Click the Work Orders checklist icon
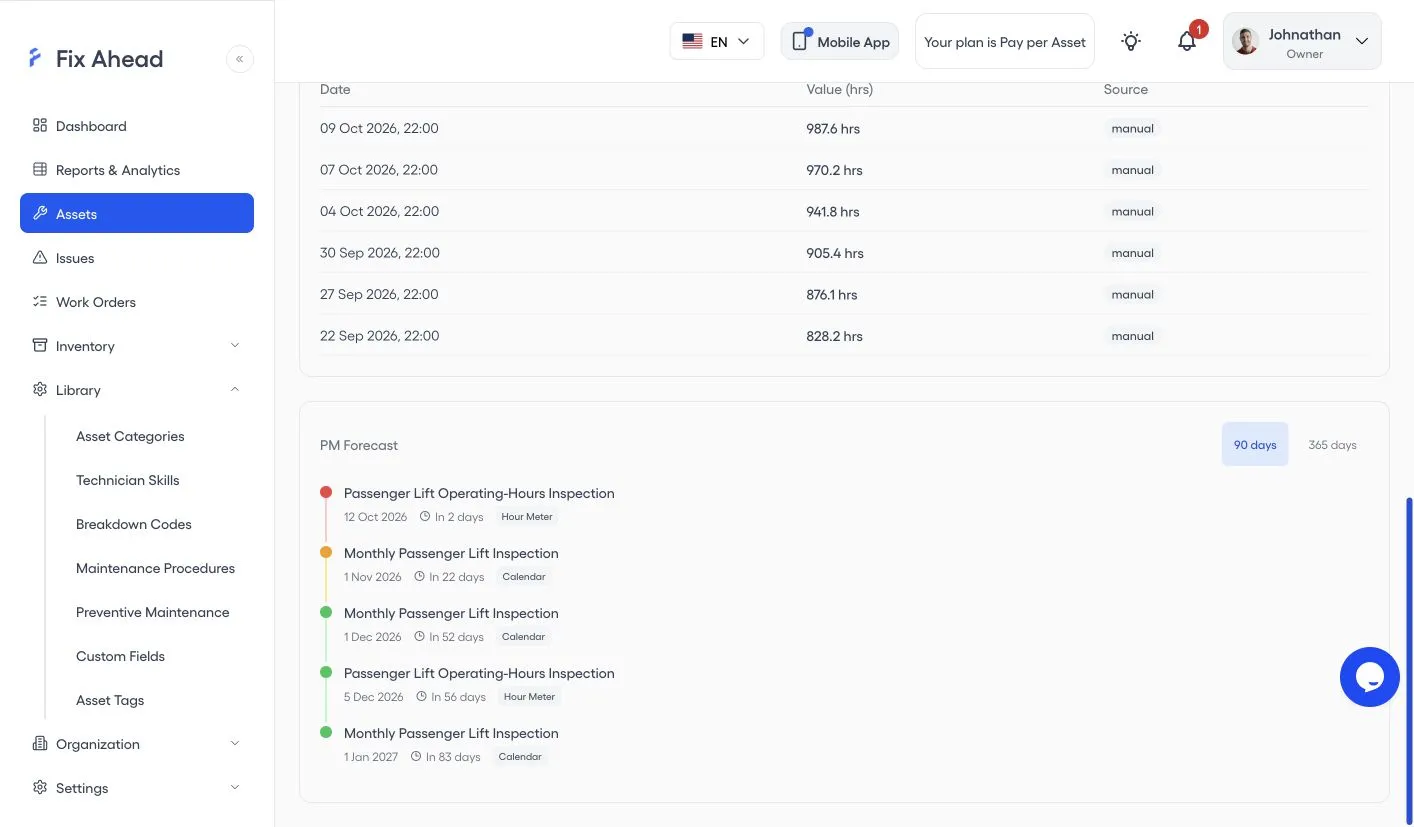 [x=40, y=301]
